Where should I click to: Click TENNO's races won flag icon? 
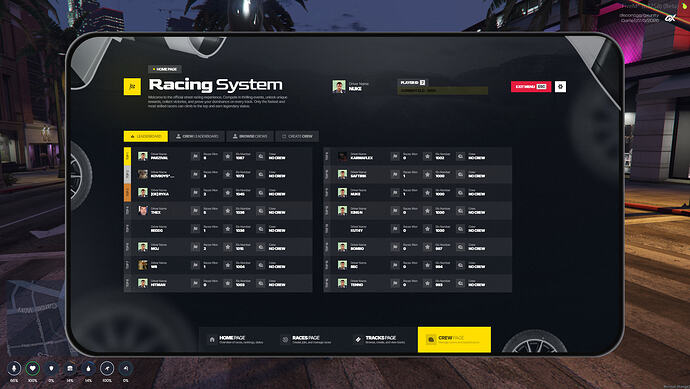pos(395,283)
